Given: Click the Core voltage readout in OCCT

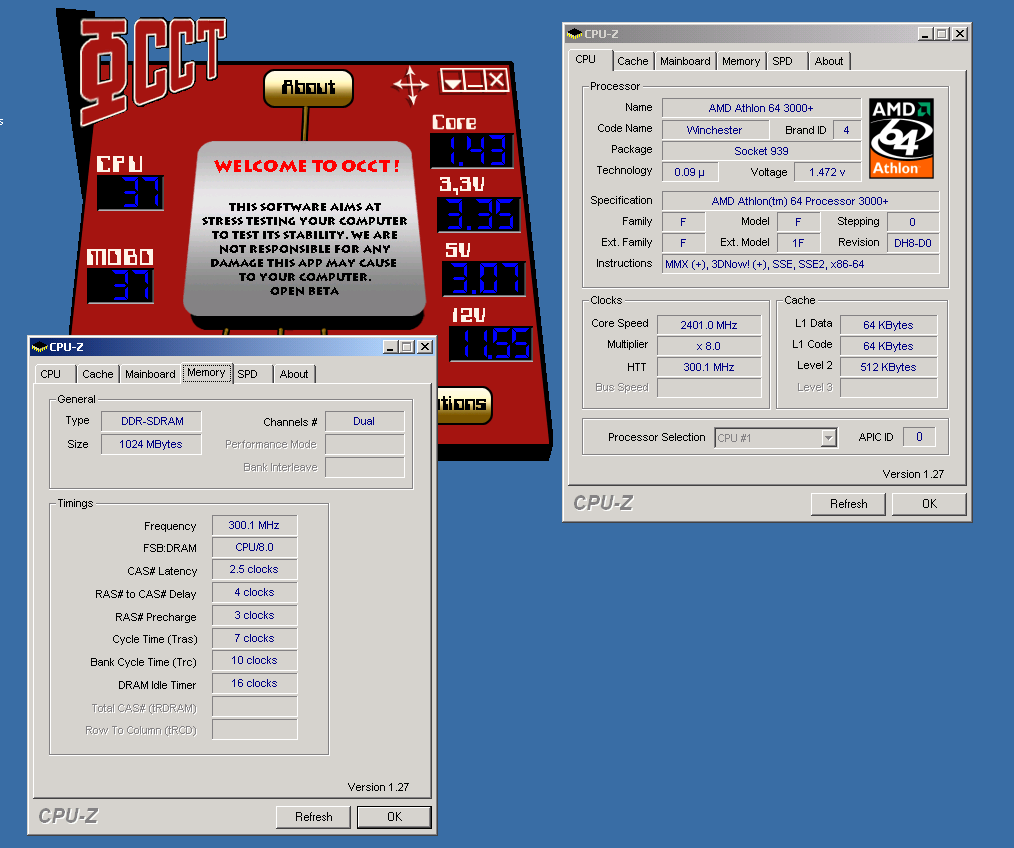Looking at the screenshot, I should (x=471, y=152).
